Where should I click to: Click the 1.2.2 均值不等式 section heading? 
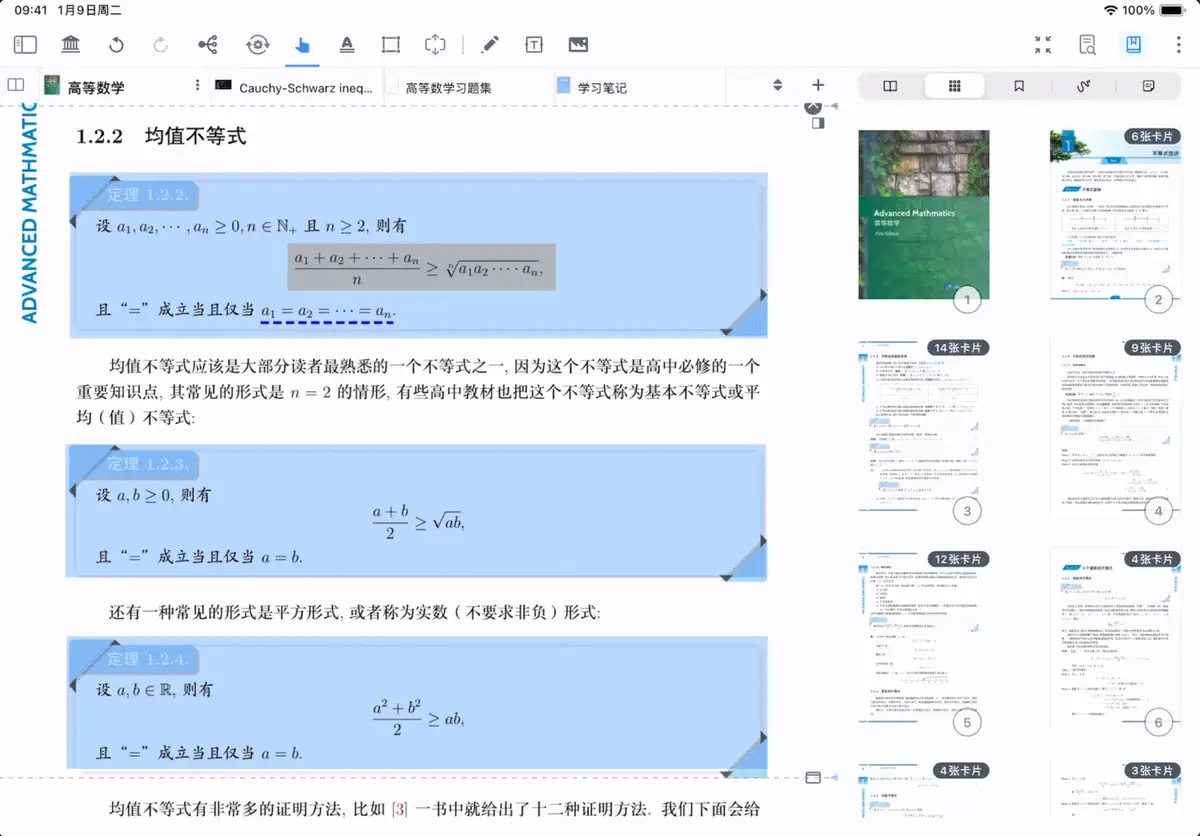click(161, 137)
